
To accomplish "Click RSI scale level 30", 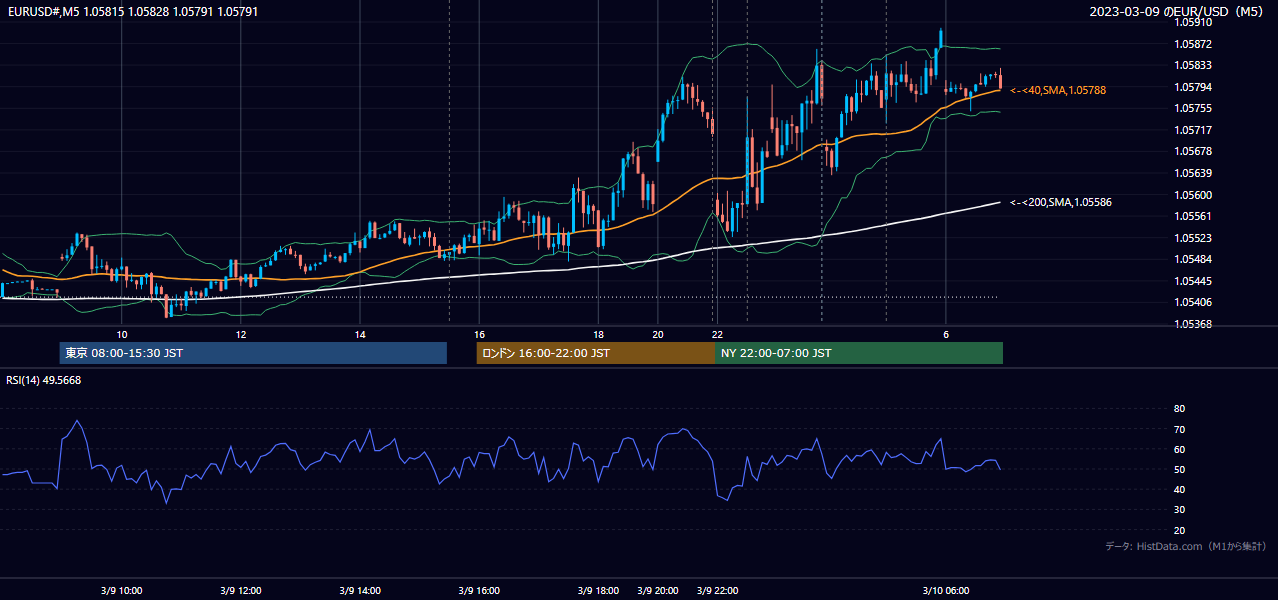I will [1179, 510].
